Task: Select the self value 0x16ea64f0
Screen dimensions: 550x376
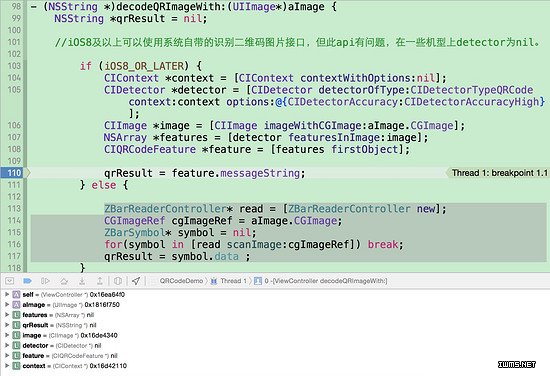Action: coord(107,294)
